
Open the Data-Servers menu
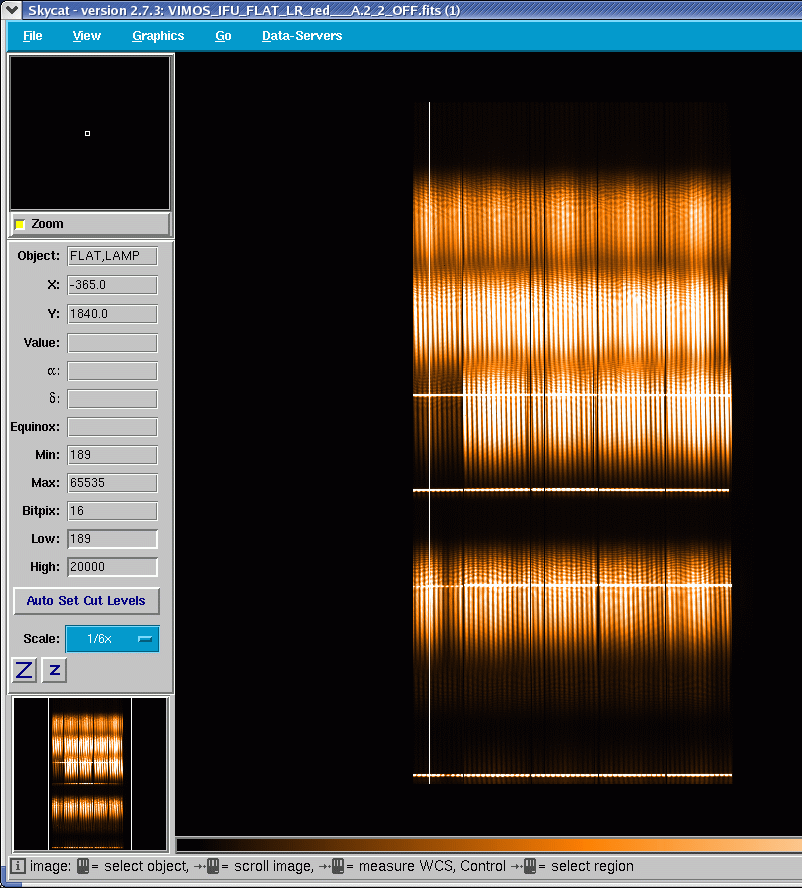(302, 36)
